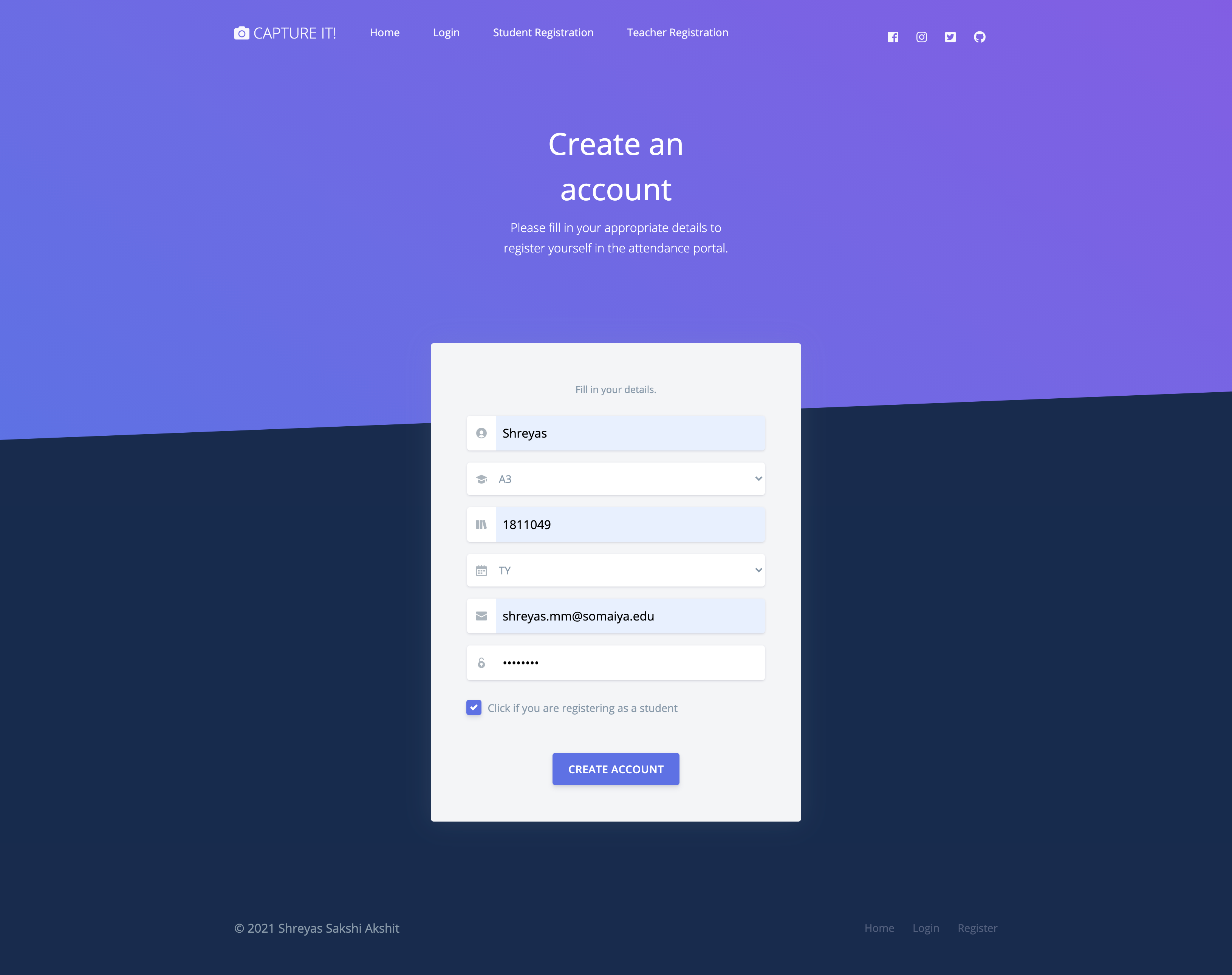Click the Twitter social icon
This screenshot has height=975, width=1232.
pyautogui.click(x=950, y=37)
